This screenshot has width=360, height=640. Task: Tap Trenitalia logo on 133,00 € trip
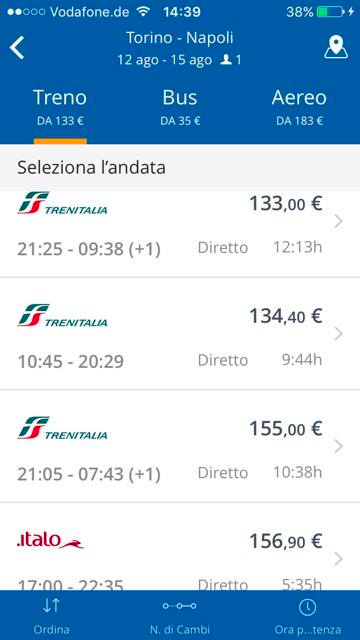pos(62,203)
